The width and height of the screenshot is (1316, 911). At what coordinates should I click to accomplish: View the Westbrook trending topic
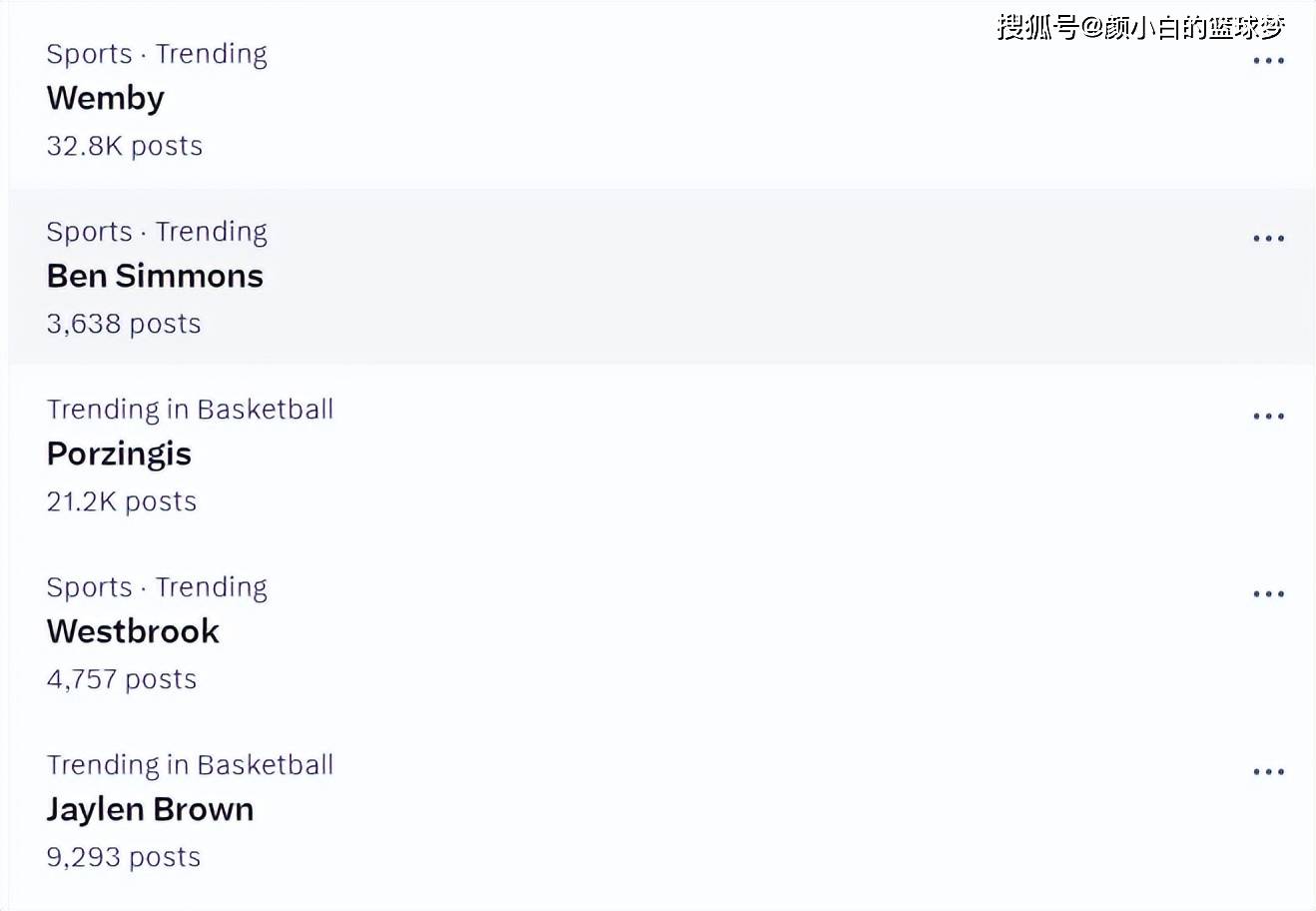coord(133,631)
